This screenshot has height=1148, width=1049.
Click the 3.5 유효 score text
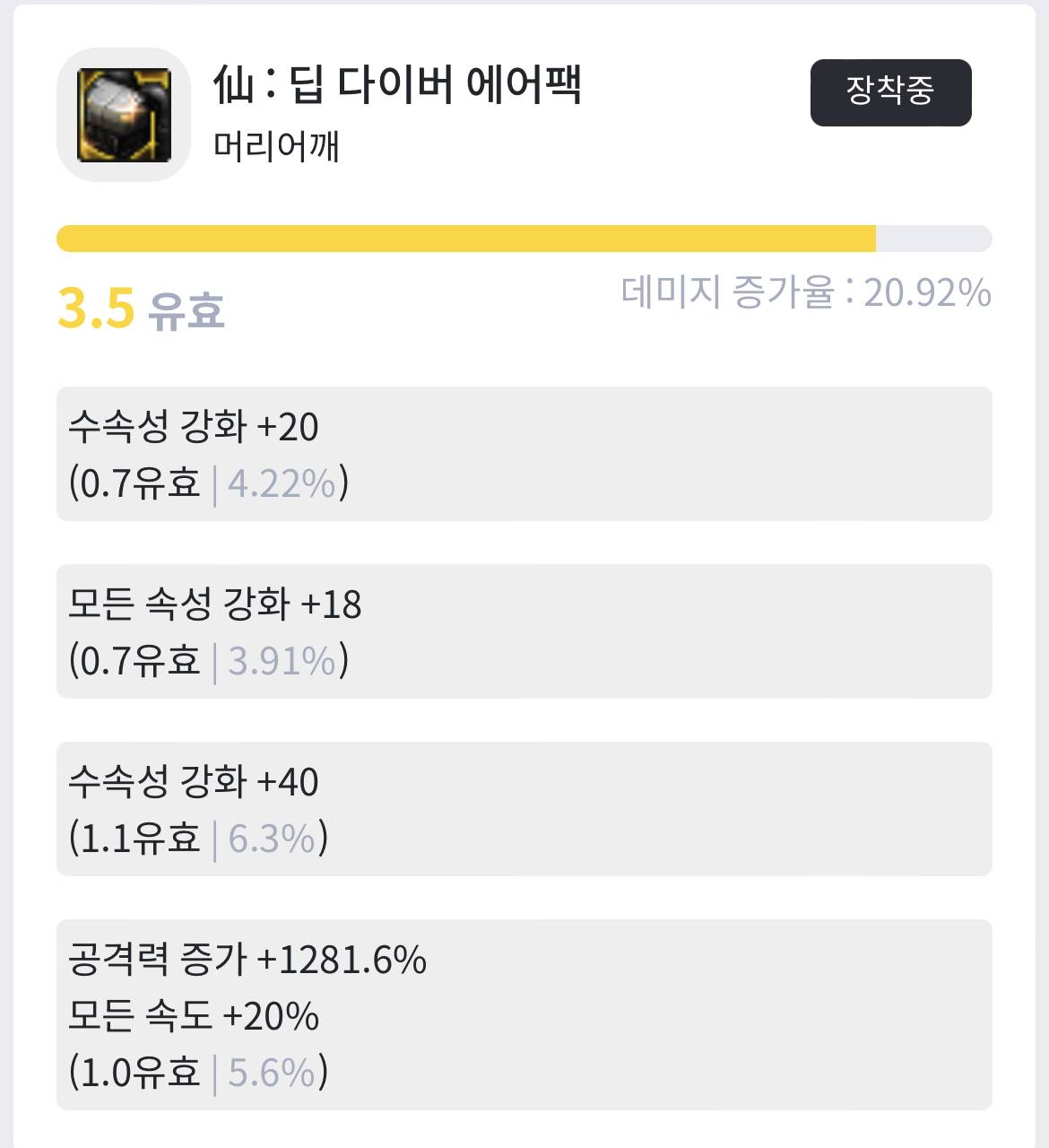click(x=141, y=309)
